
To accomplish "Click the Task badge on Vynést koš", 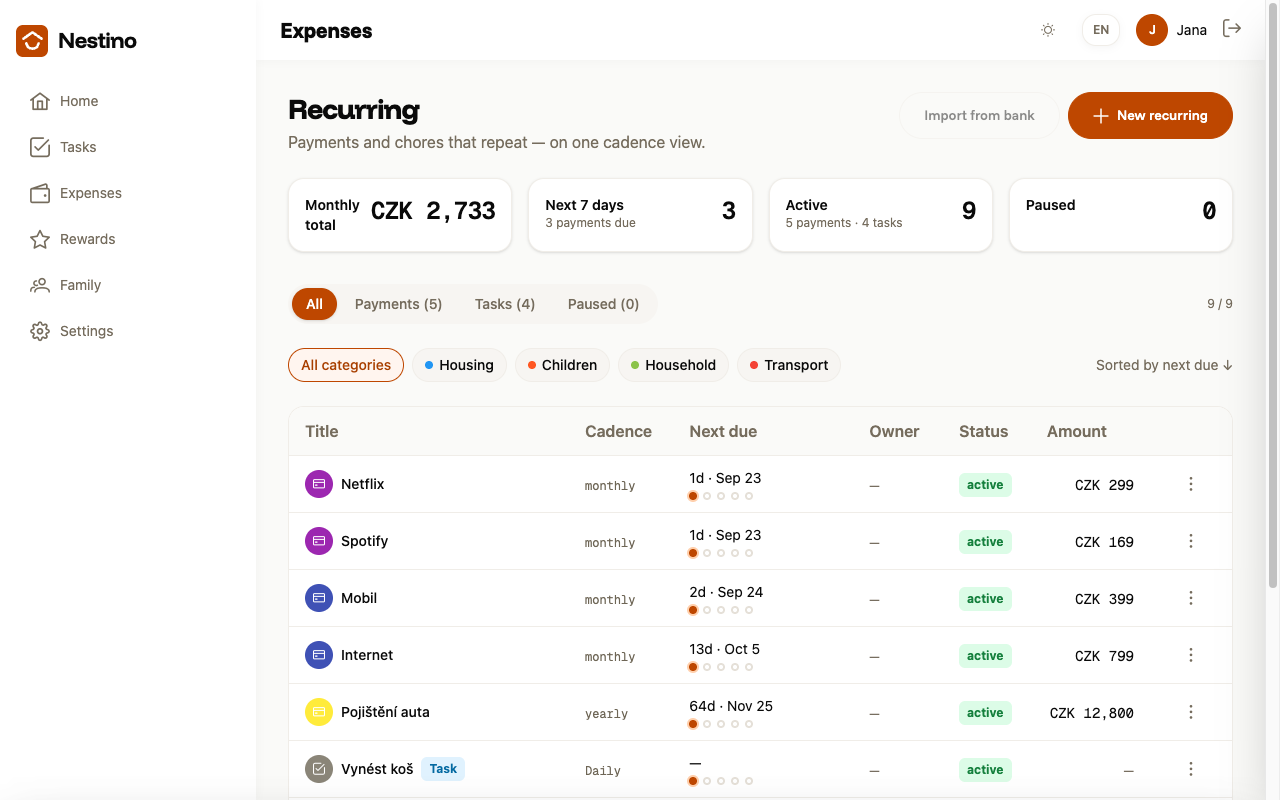I will 443,769.
